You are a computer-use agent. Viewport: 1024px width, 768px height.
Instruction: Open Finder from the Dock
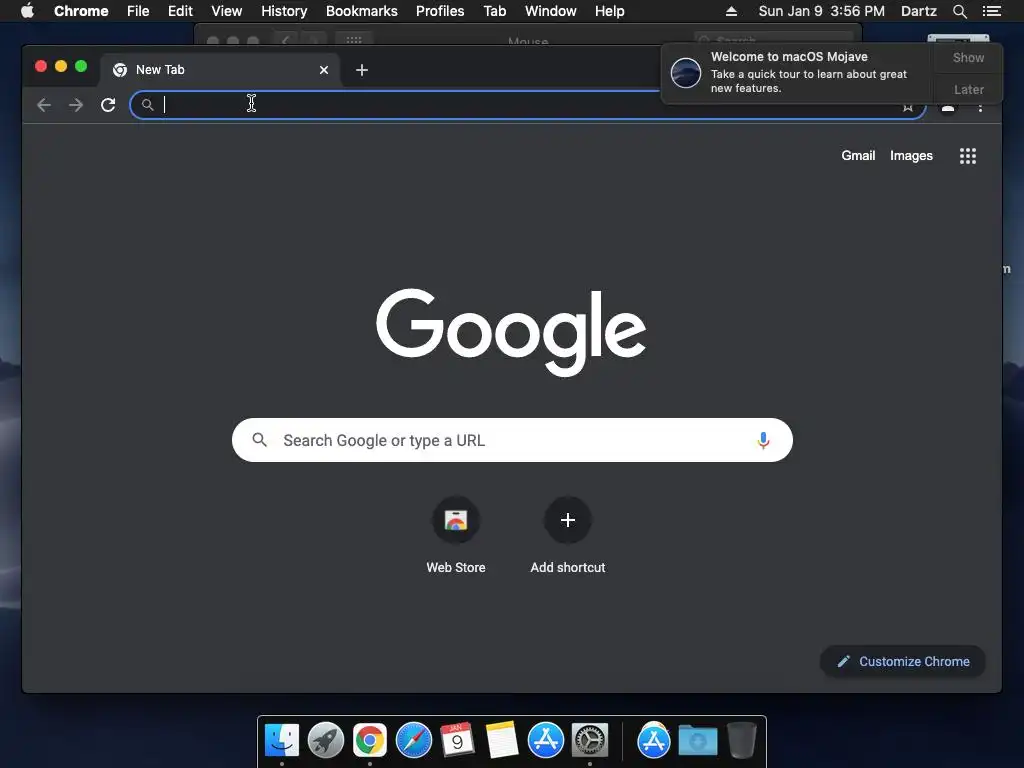click(282, 741)
